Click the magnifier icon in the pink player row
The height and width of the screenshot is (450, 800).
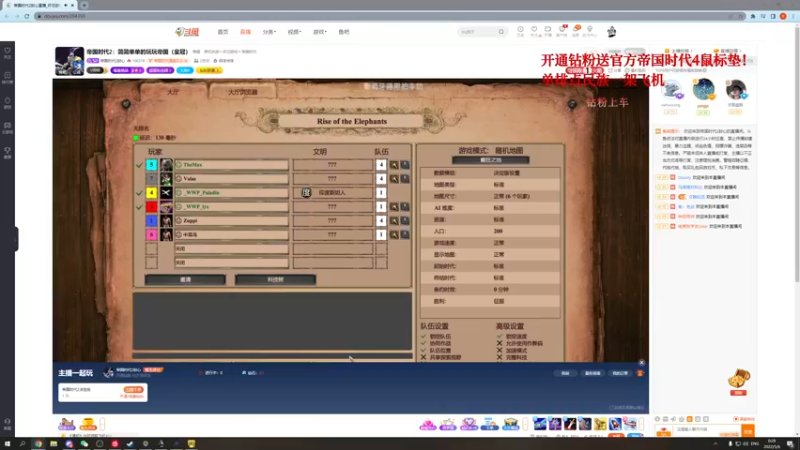click(x=394, y=235)
